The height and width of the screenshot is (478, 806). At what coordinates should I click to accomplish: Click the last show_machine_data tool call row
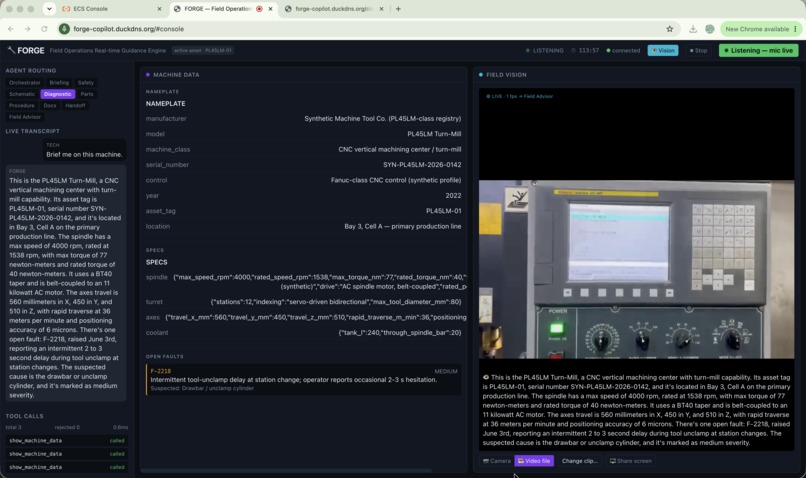click(x=66, y=467)
